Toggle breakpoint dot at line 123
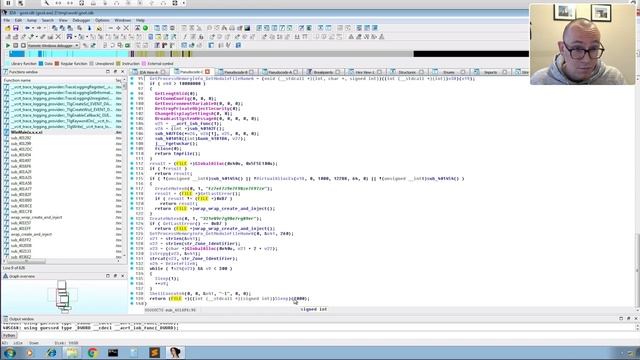The height and width of the screenshot is (360, 640). [132, 219]
